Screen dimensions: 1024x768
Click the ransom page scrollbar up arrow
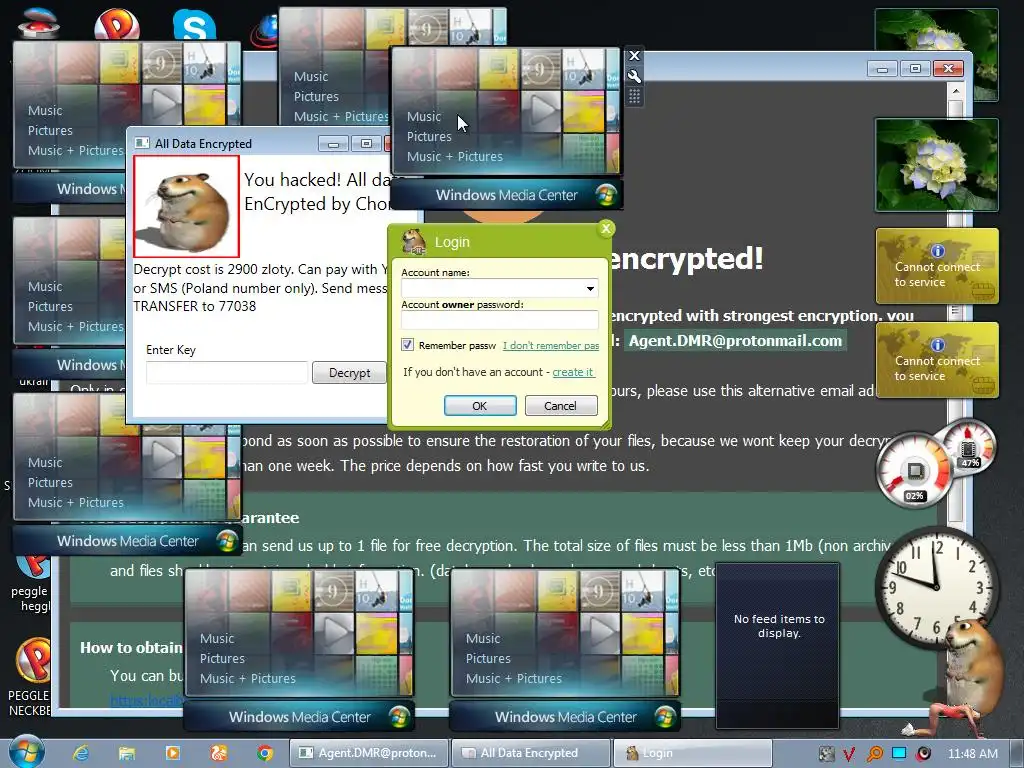[x=955, y=91]
